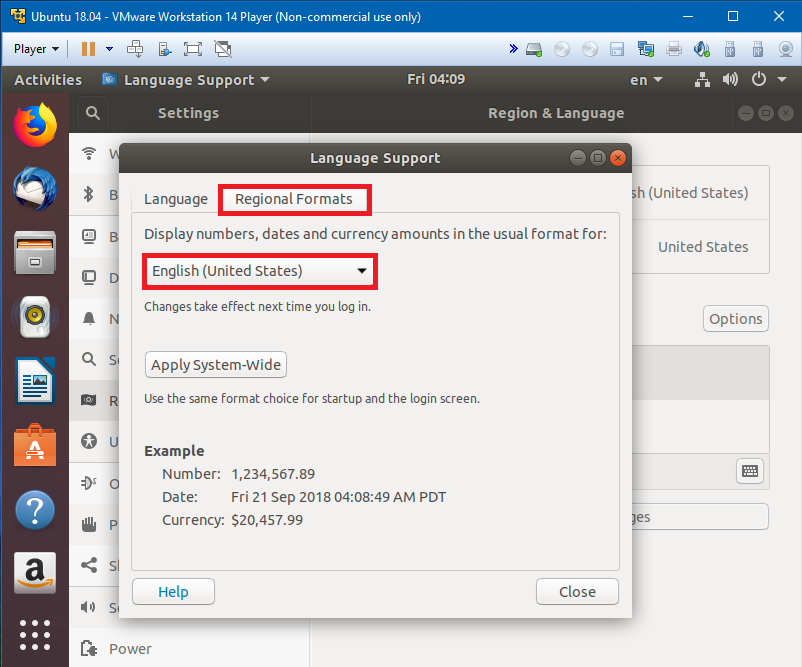Image resolution: width=802 pixels, height=667 pixels.
Task: Expand the English (United States) format dropdown
Action: coord(259,271)
